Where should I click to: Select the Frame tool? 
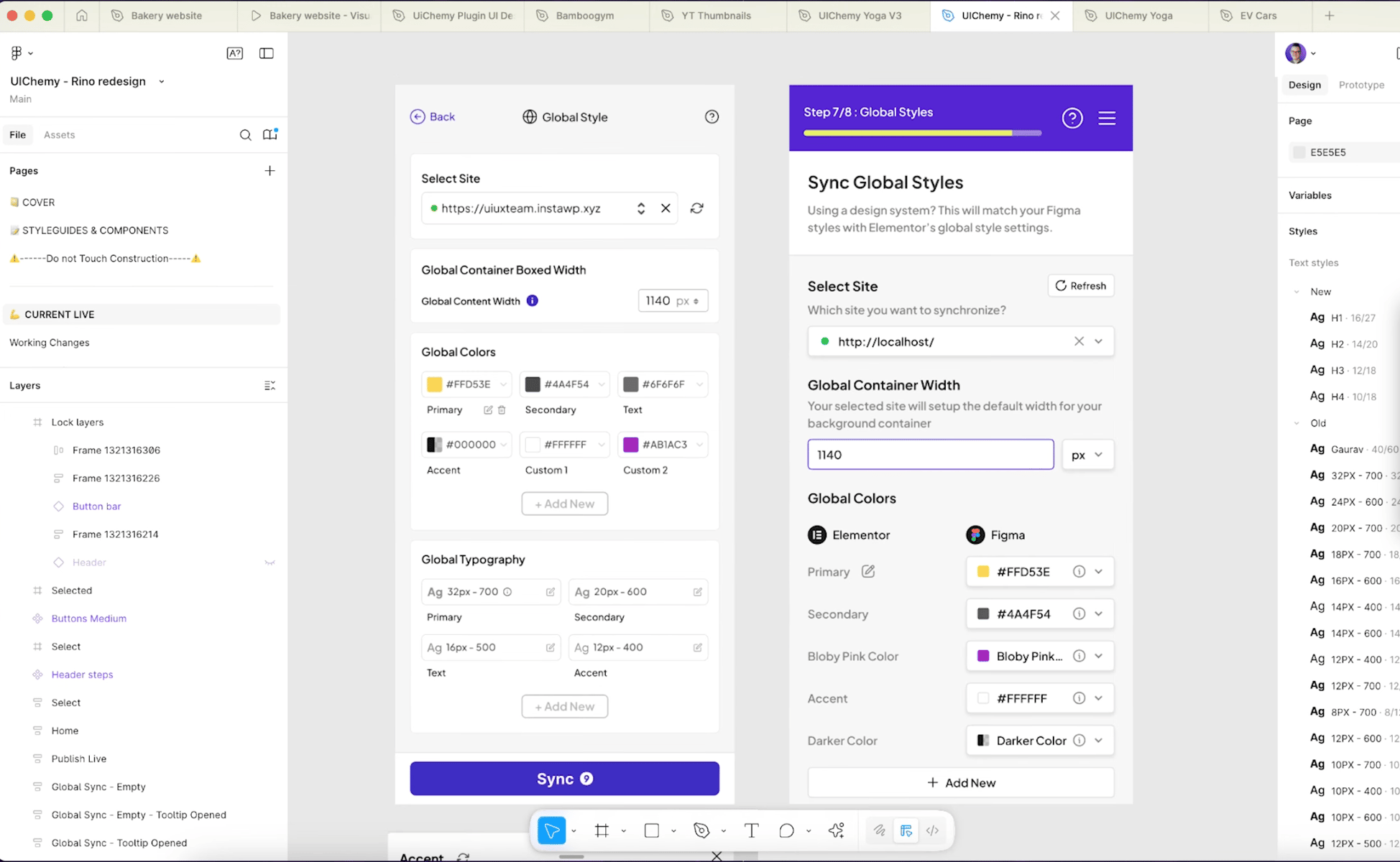tap(602, 830)
